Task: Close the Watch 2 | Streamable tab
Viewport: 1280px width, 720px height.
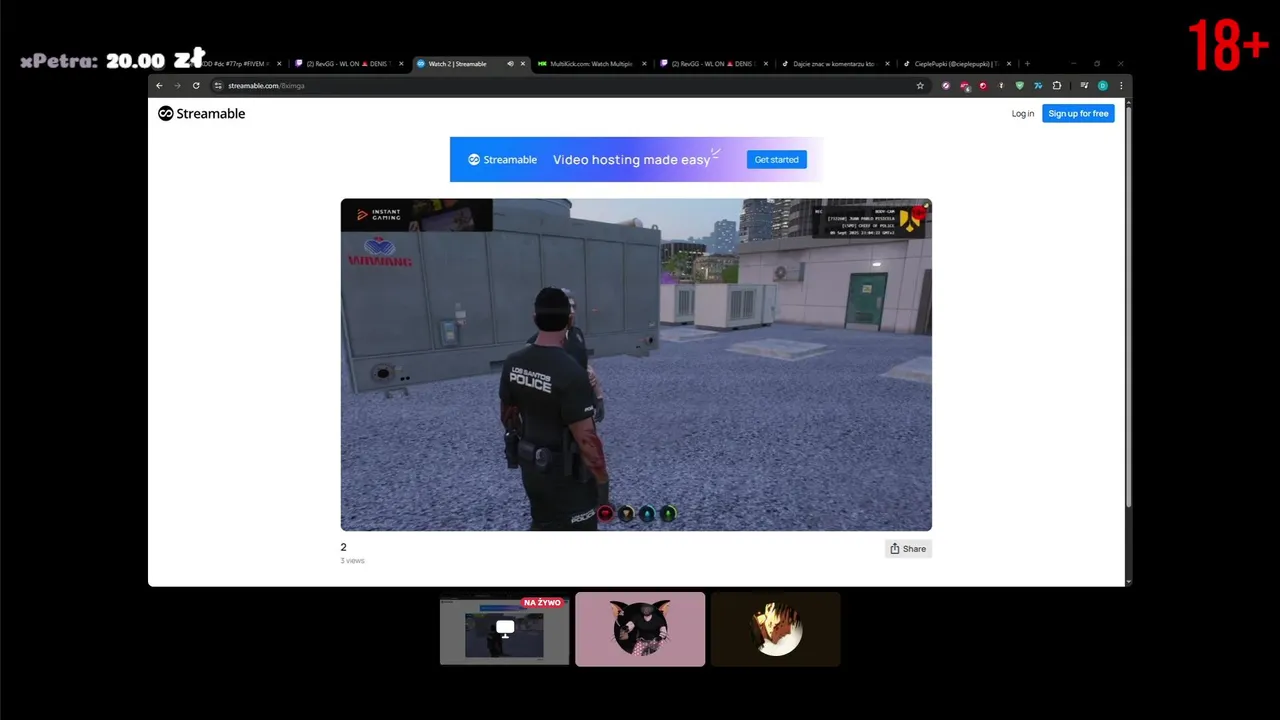Action: (x=522, y=64)
